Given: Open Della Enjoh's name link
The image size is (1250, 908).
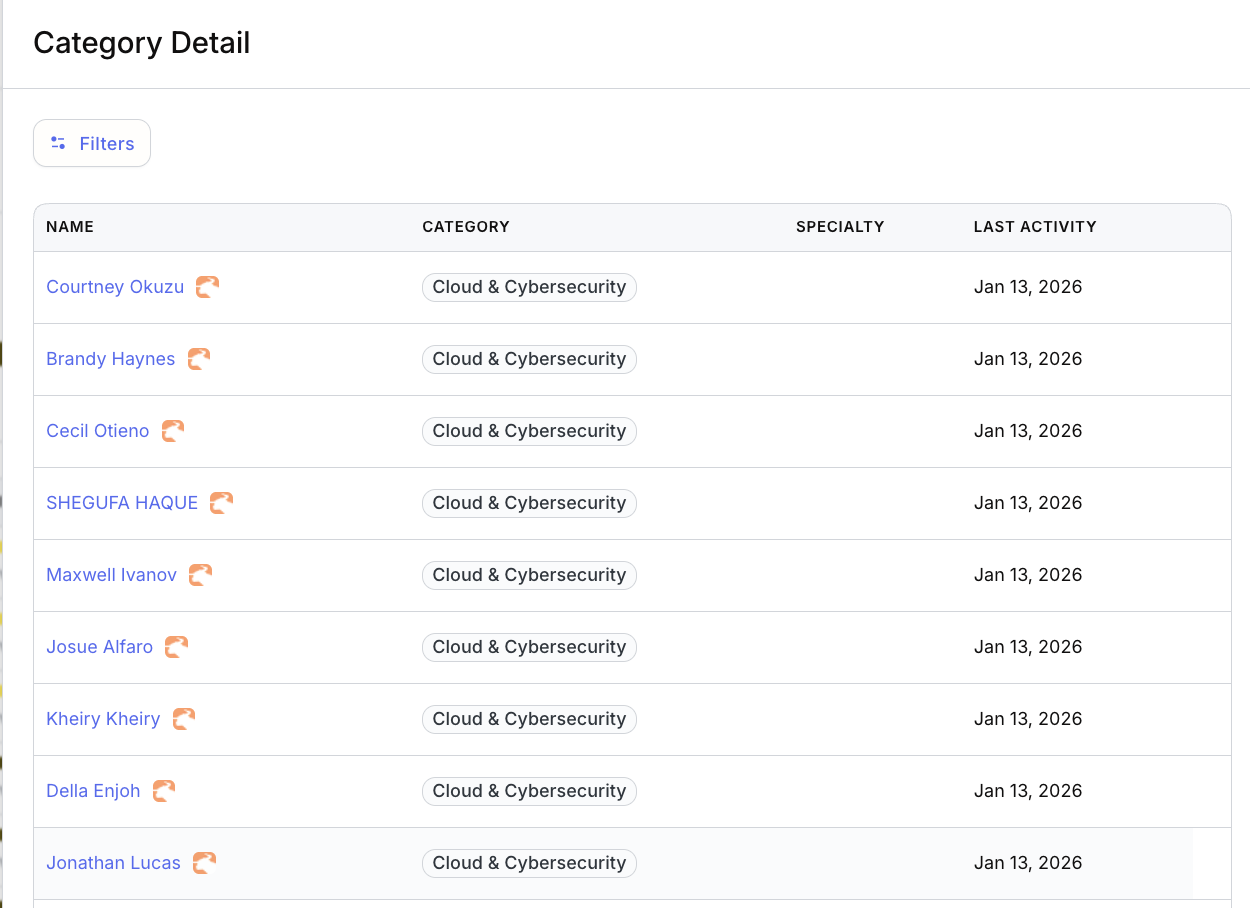Looking at the screenshot, I should [x=93, y=791].
